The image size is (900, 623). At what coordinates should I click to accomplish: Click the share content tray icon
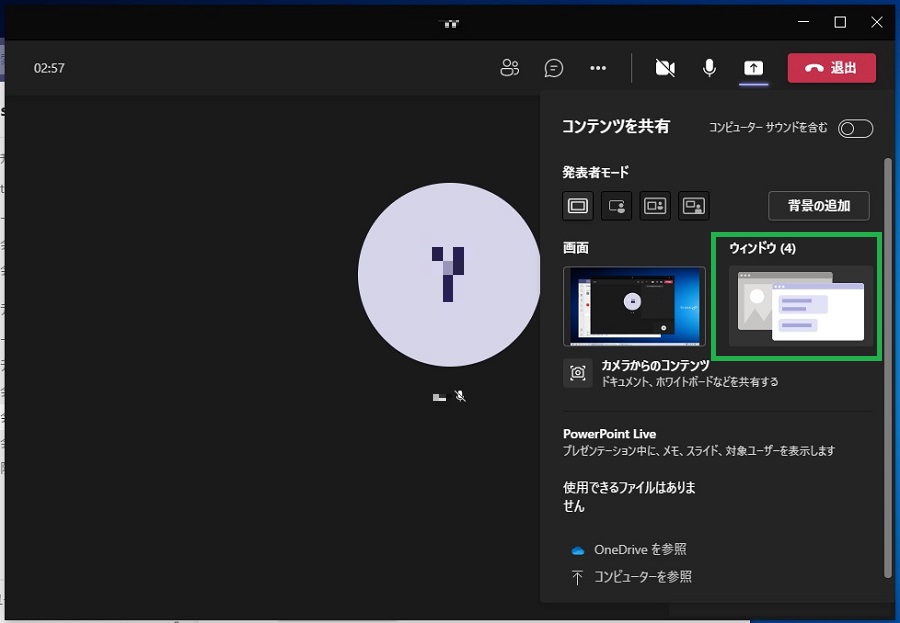(754, 68)
